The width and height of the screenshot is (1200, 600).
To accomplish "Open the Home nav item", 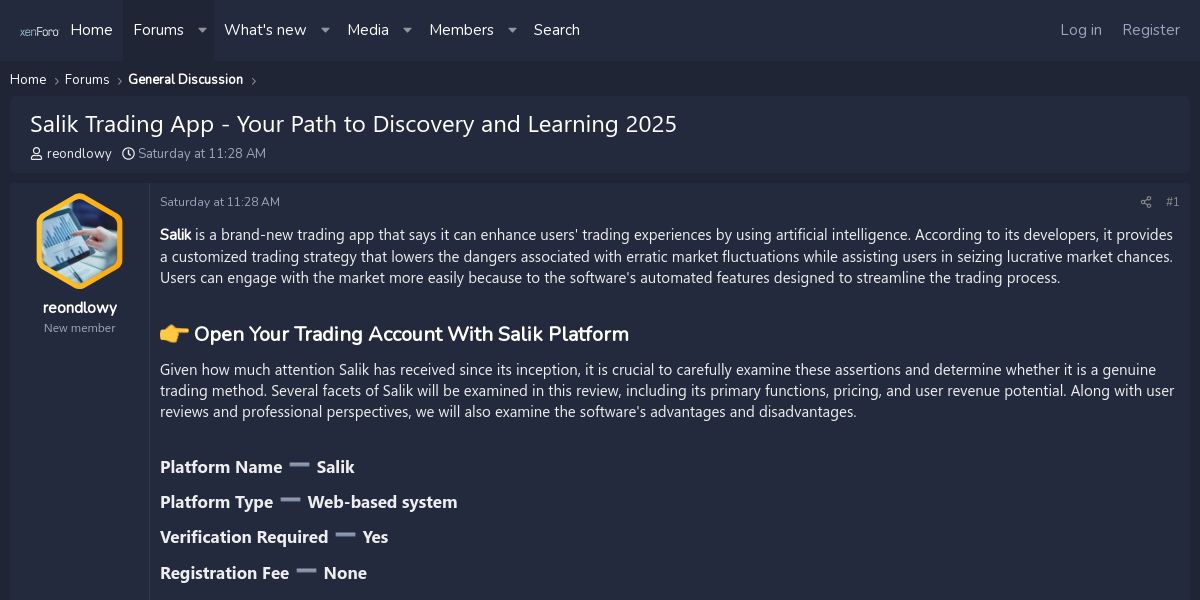I will [x=91, y=30].
